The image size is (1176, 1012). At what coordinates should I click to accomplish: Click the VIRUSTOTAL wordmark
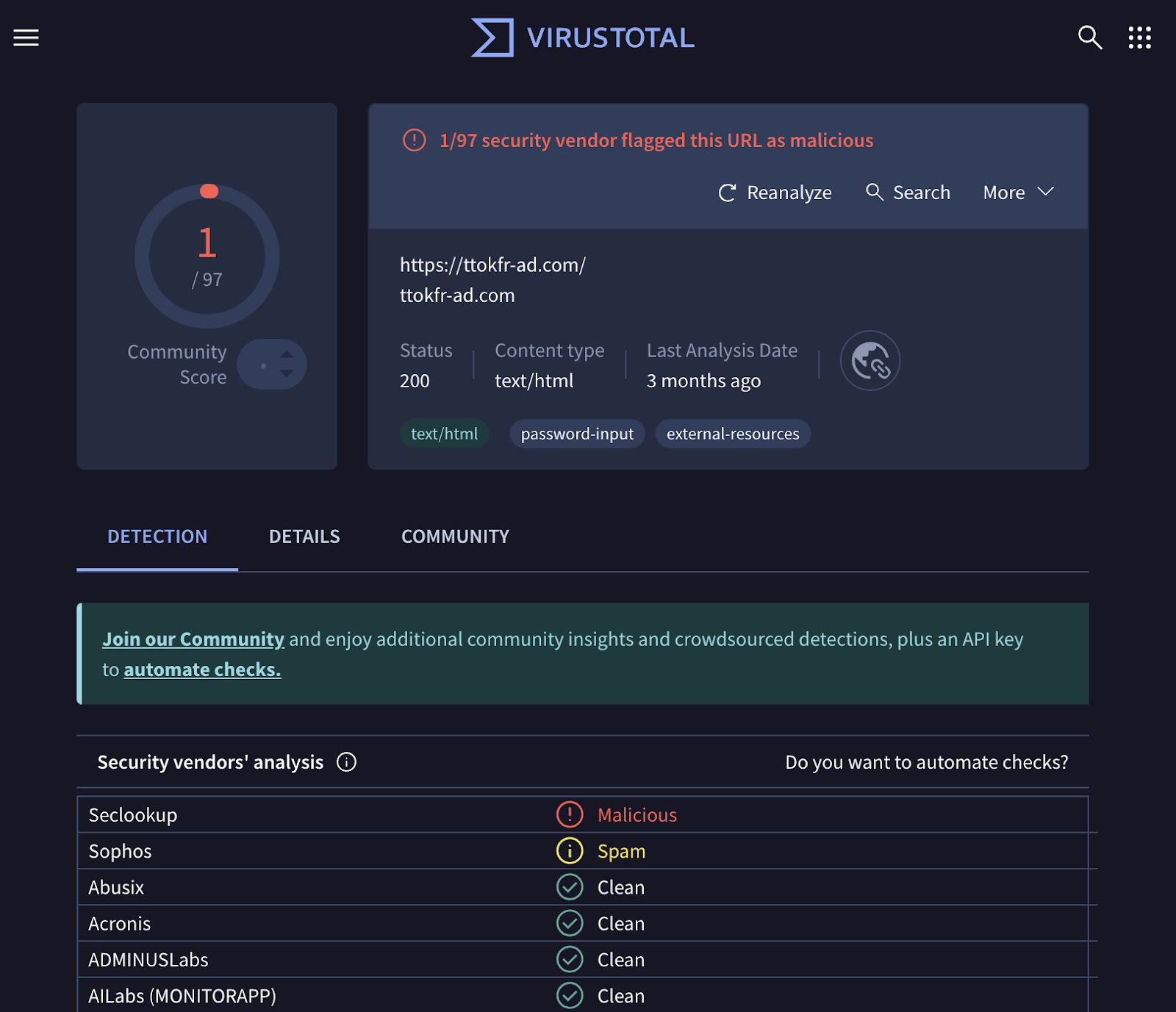(x=611, y=37)
